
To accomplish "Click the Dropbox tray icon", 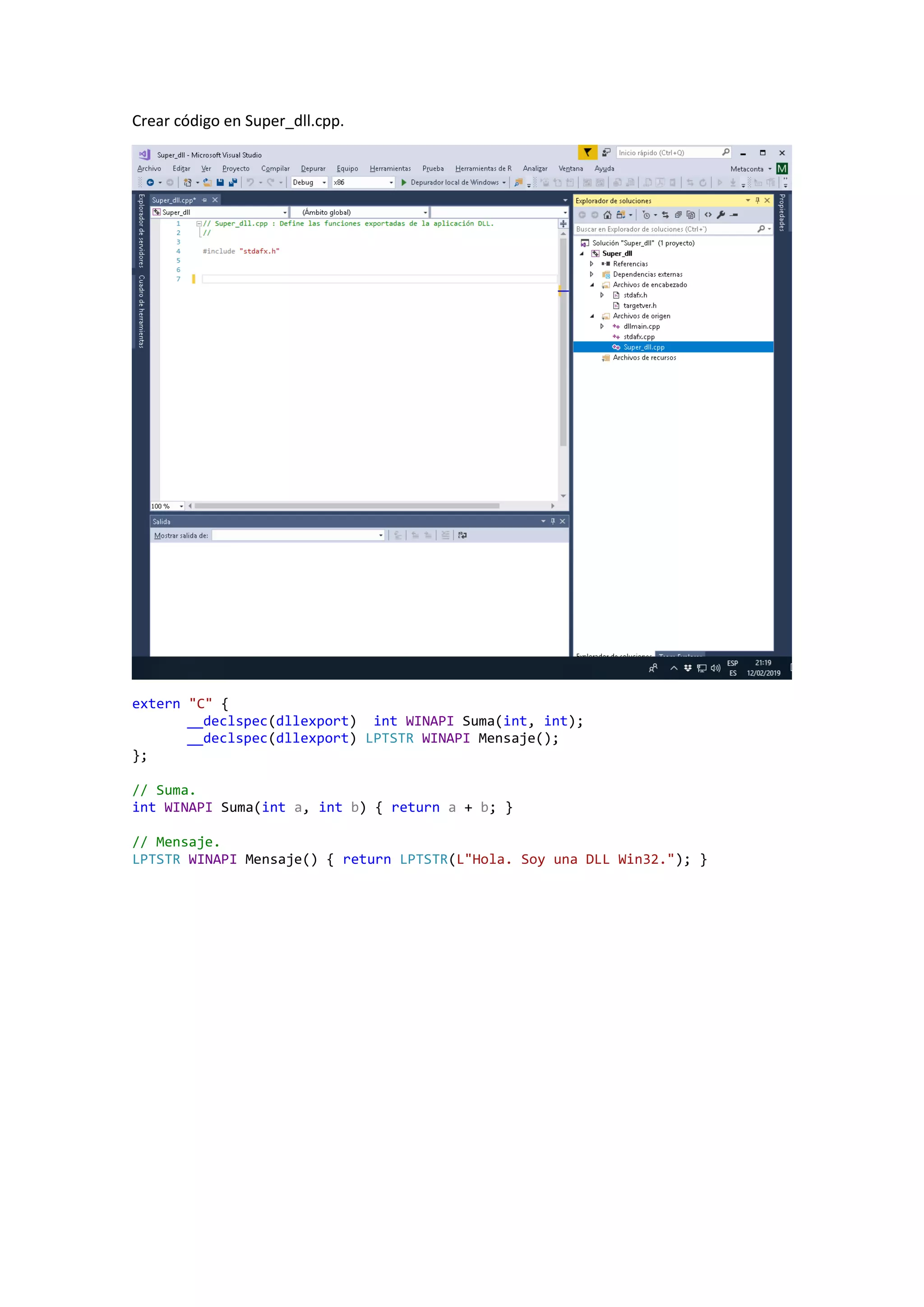I will click(x=688, y=668).
